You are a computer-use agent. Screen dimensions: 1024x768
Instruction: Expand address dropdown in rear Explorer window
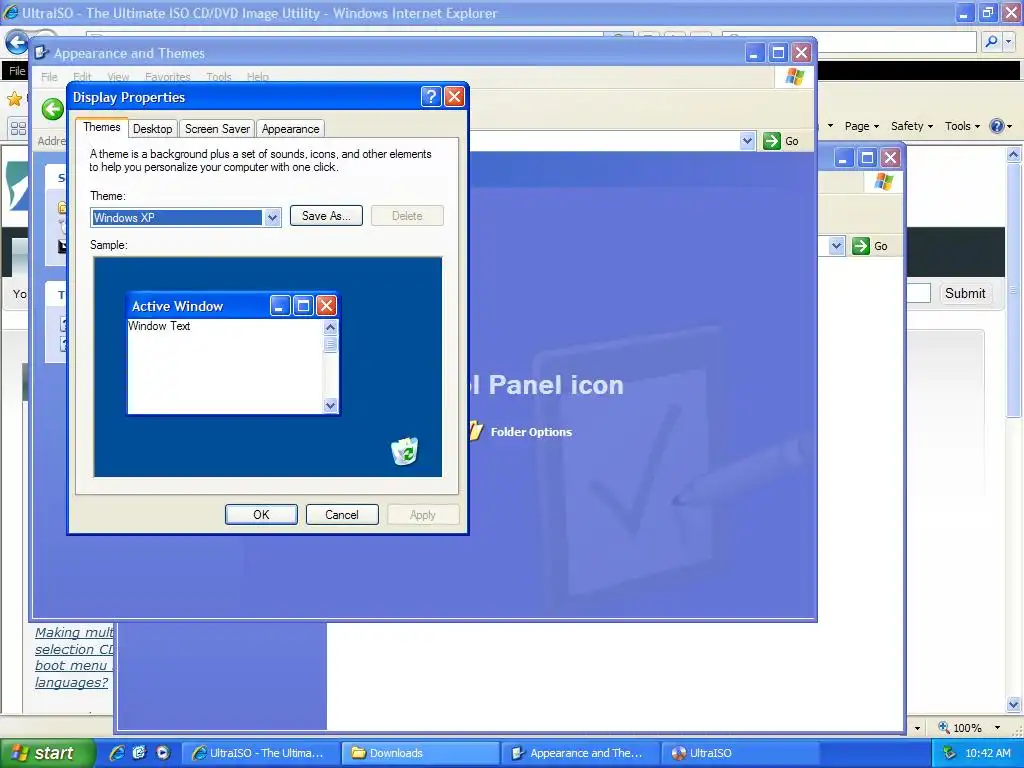837,246
